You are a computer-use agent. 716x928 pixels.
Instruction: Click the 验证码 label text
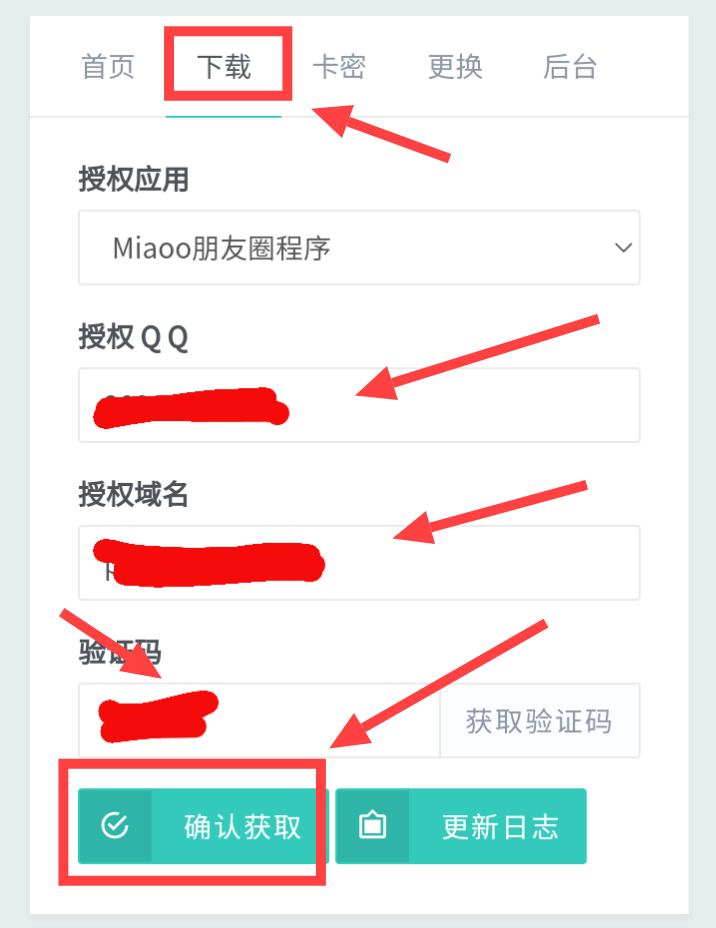tap(120, 652)
